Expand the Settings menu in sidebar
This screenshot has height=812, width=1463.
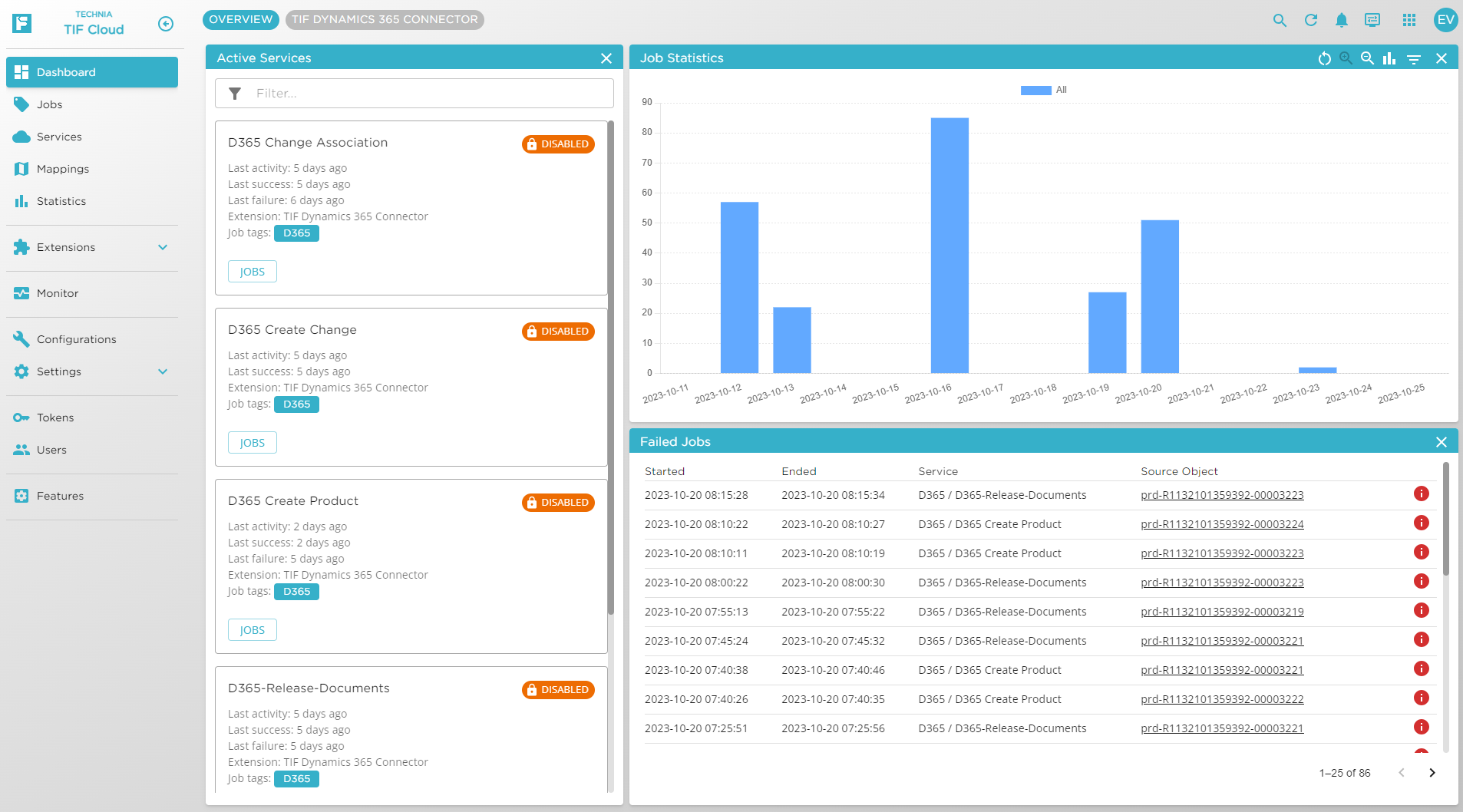point(163,371)
